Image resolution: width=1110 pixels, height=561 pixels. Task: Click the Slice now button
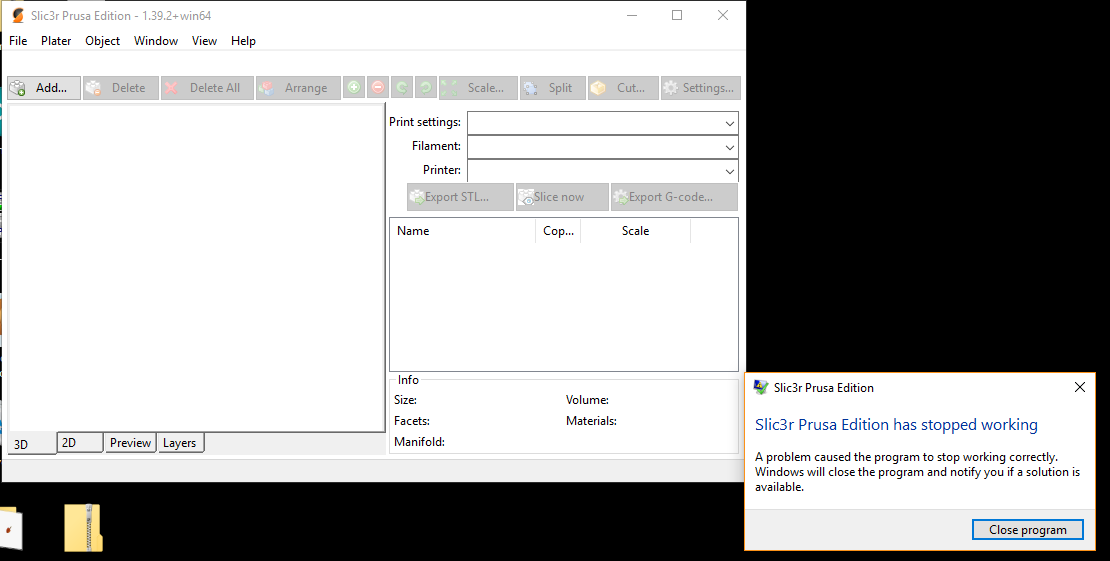[562, 197]
